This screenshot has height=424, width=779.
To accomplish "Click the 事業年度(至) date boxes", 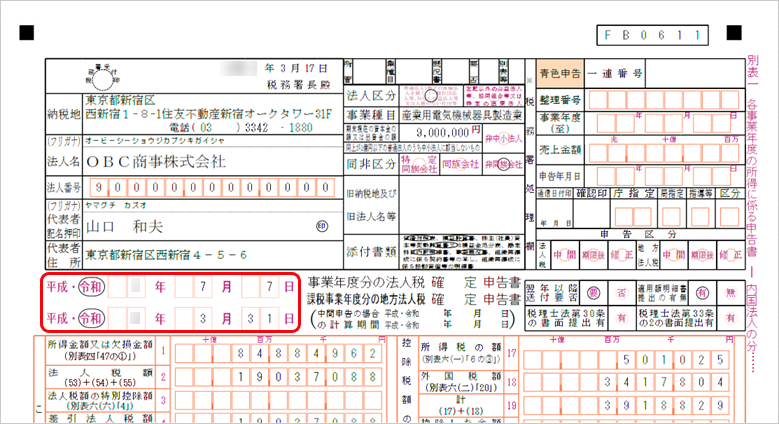I will (x=664, y=123).
